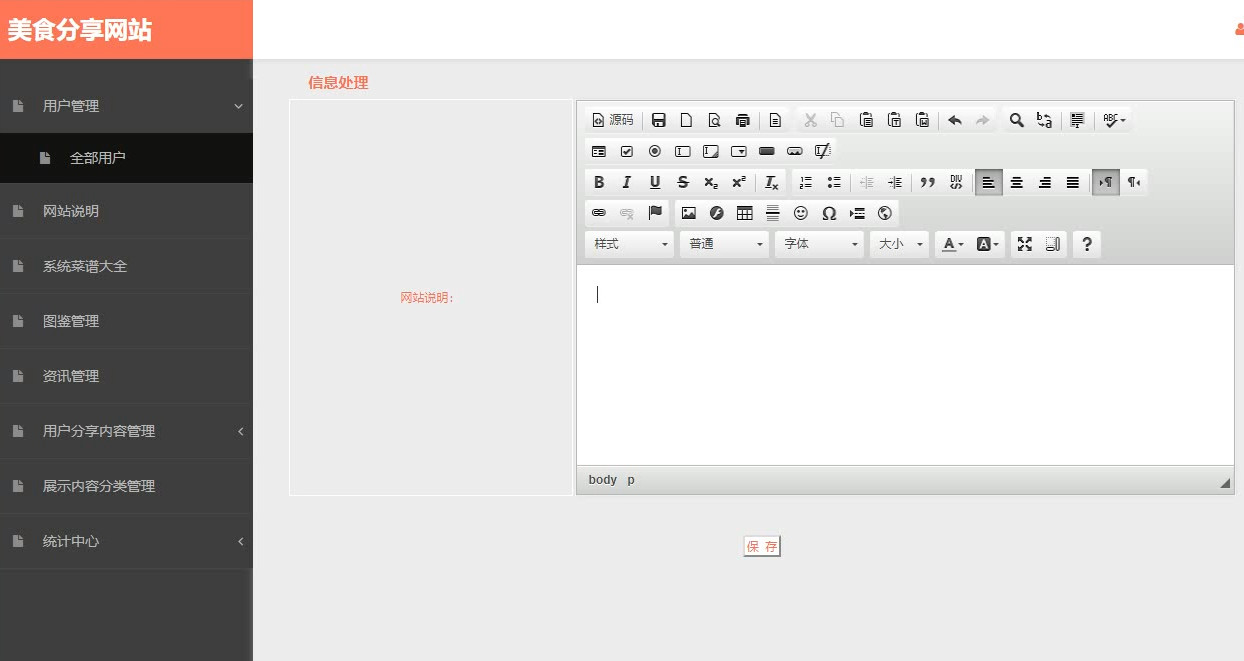
Task: Increase indent in the editor
Action: click(x=895, y=182)
